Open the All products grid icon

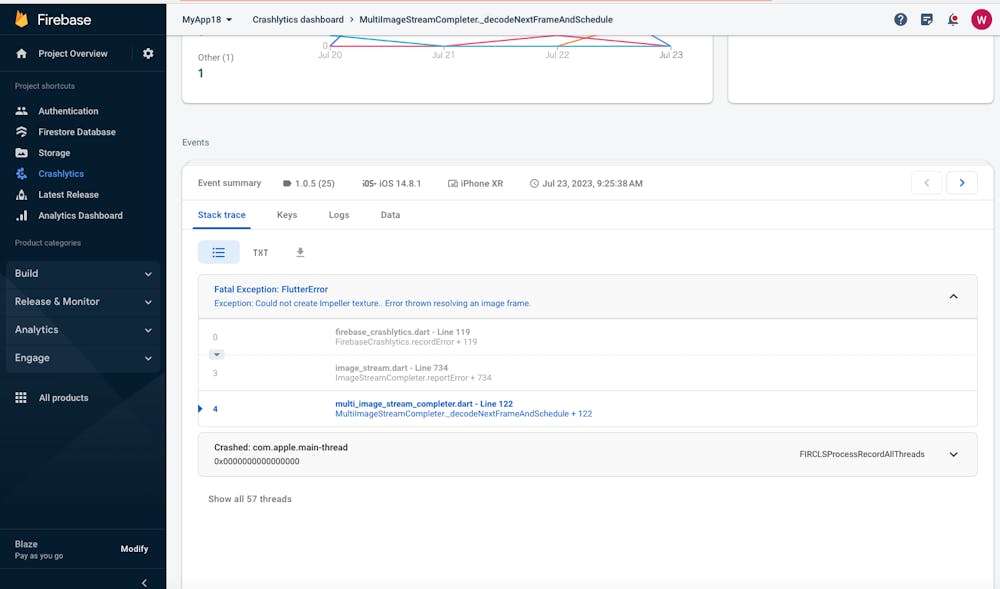click(21, 398)
